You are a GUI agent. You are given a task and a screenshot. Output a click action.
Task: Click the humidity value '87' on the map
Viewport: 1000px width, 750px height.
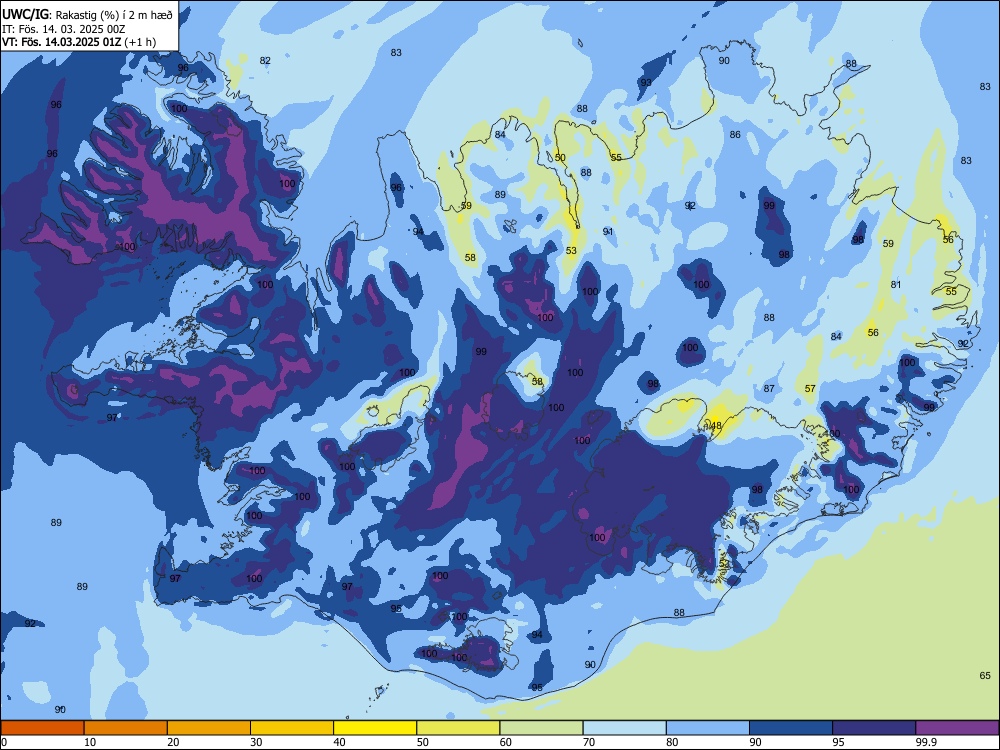pyautogui.click(x=769, y=388)
